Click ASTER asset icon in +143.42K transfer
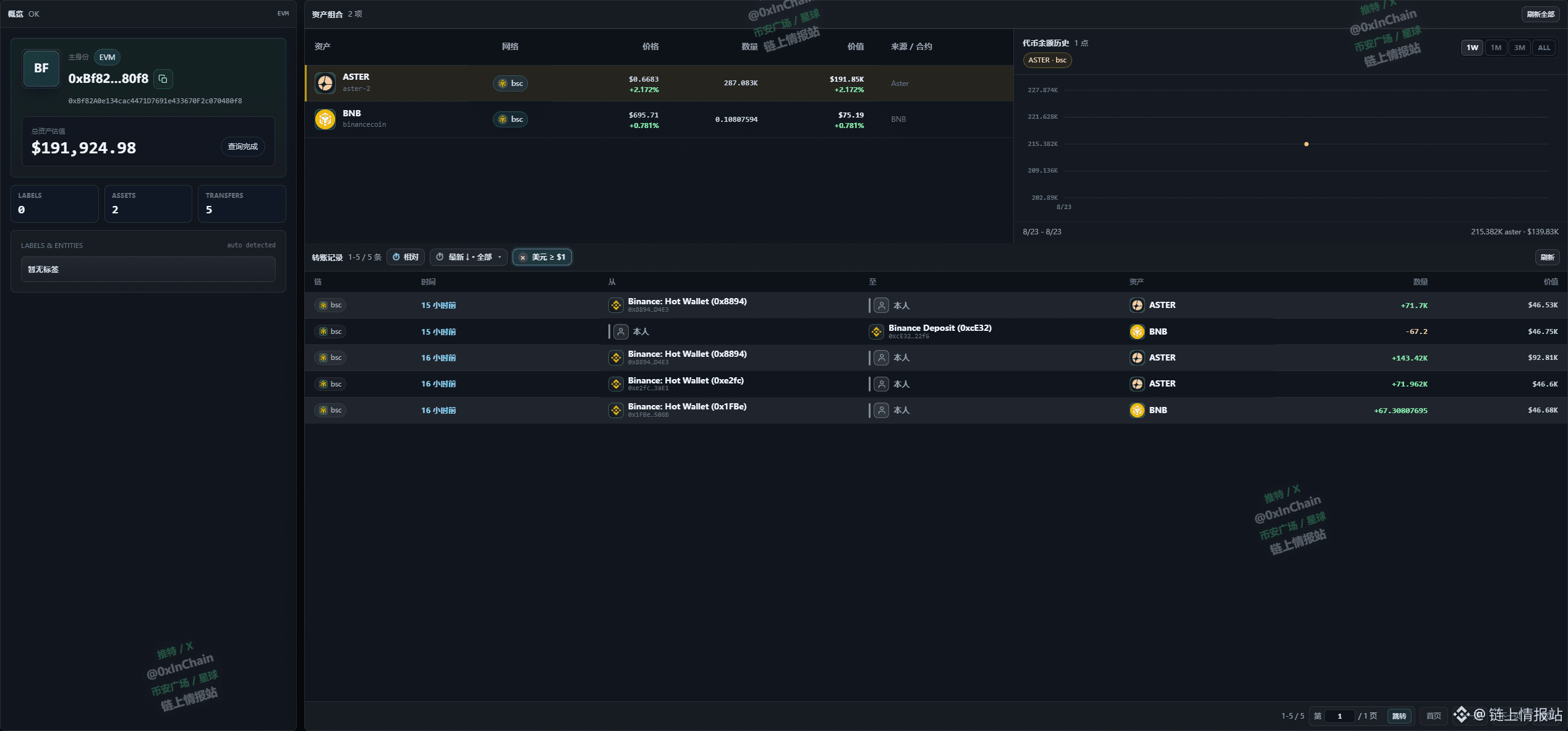The height and width of the screenshot is (731, 1568). (x=1137, y=358)
